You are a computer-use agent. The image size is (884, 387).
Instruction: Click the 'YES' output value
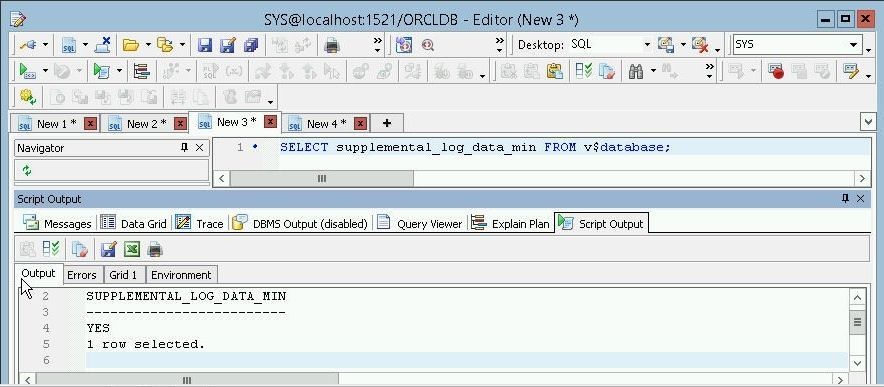pyautogui.click(x=98, y=328)
